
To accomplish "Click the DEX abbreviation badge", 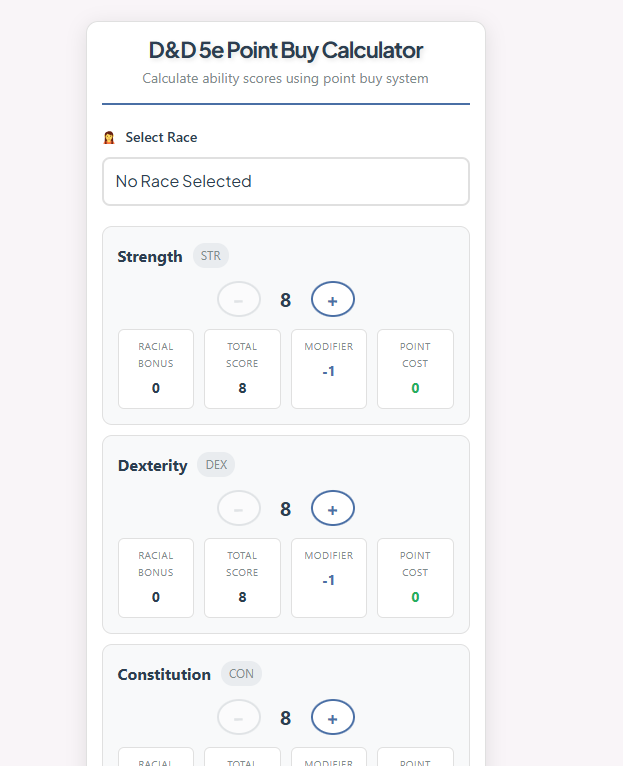I will coord(216,464).
